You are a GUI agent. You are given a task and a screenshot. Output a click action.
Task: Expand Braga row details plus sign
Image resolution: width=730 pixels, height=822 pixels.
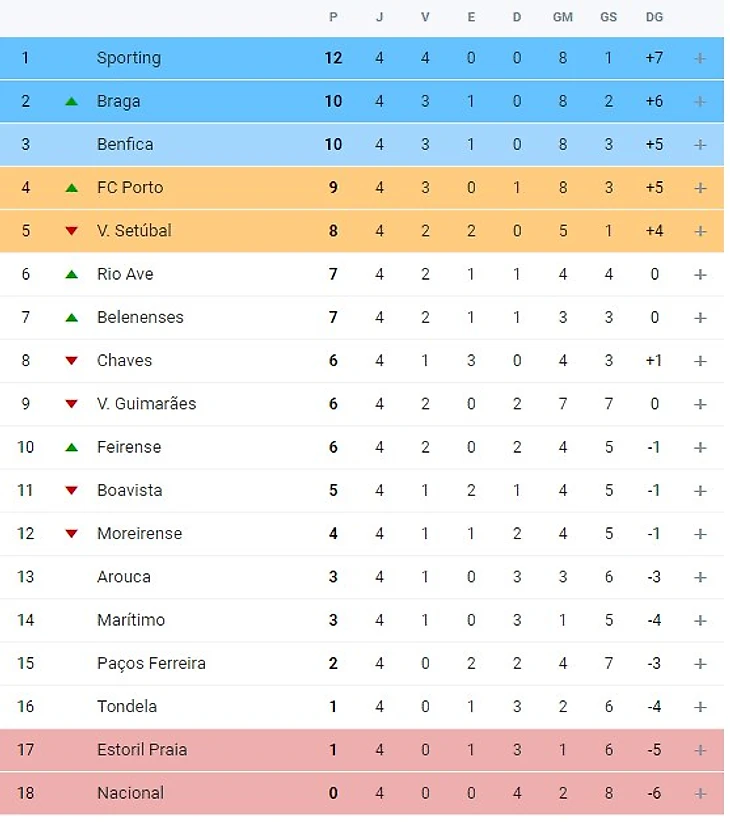(700, 101)
